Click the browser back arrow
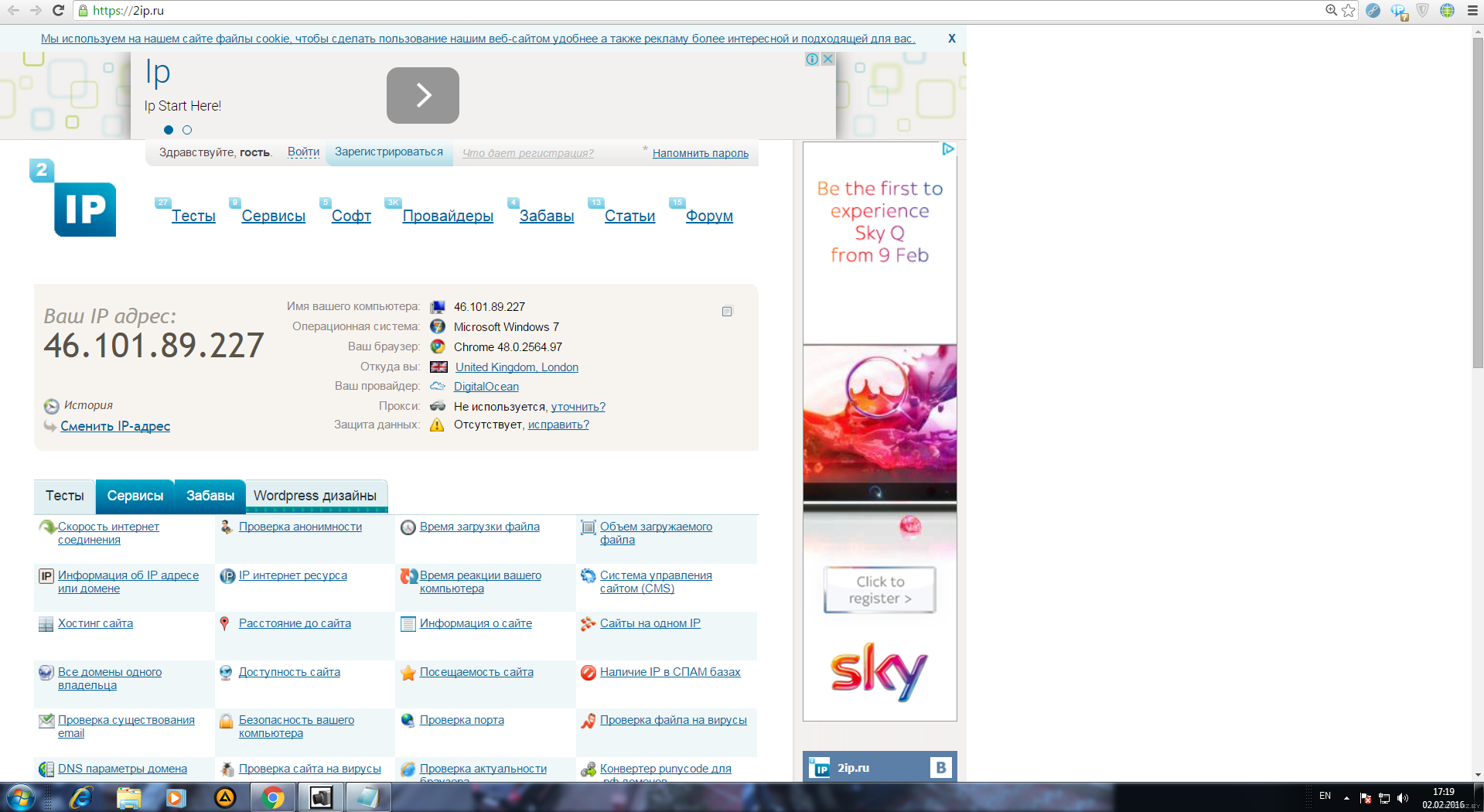Screen dimensions: 1484x812 click(x=13, y=10)
